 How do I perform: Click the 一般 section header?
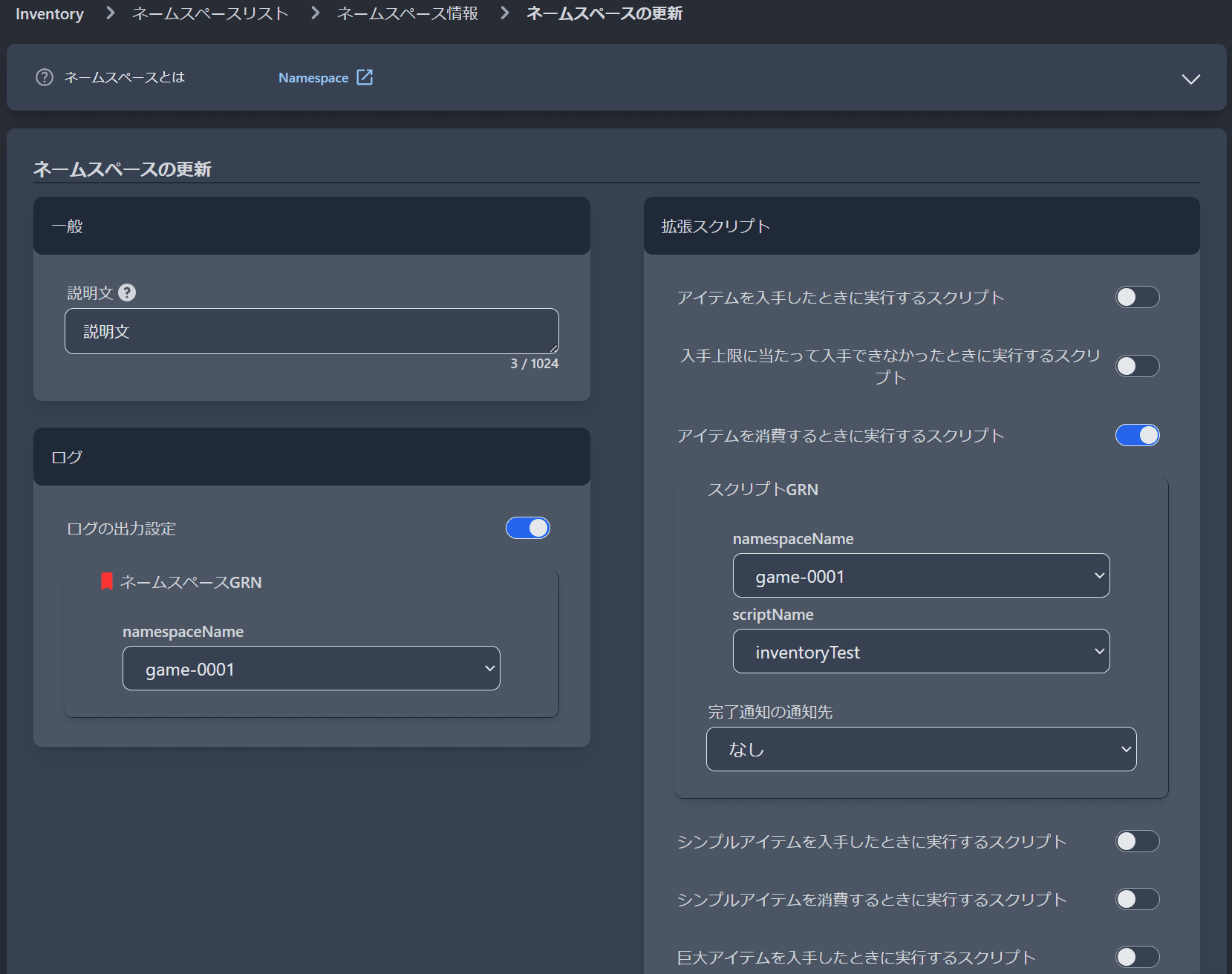[x=312, y=226]
